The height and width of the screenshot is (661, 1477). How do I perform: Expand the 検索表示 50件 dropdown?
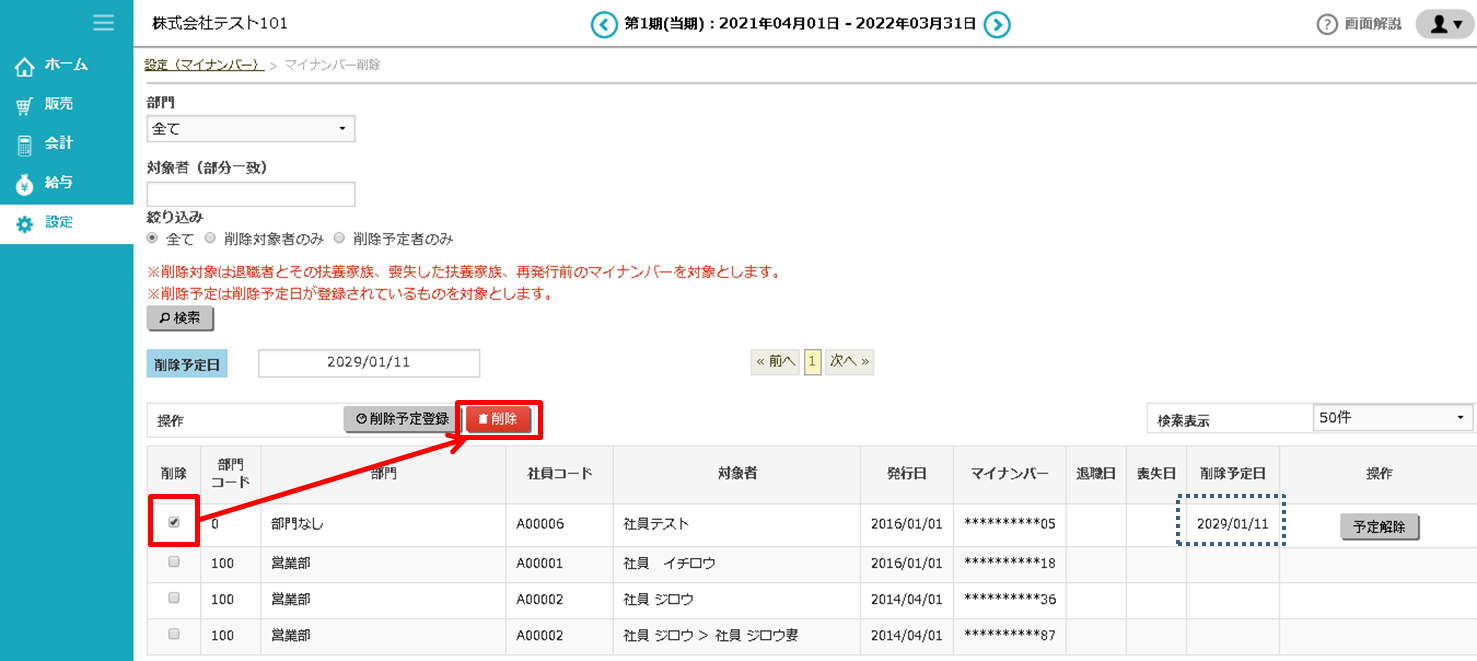point(1393,418)
